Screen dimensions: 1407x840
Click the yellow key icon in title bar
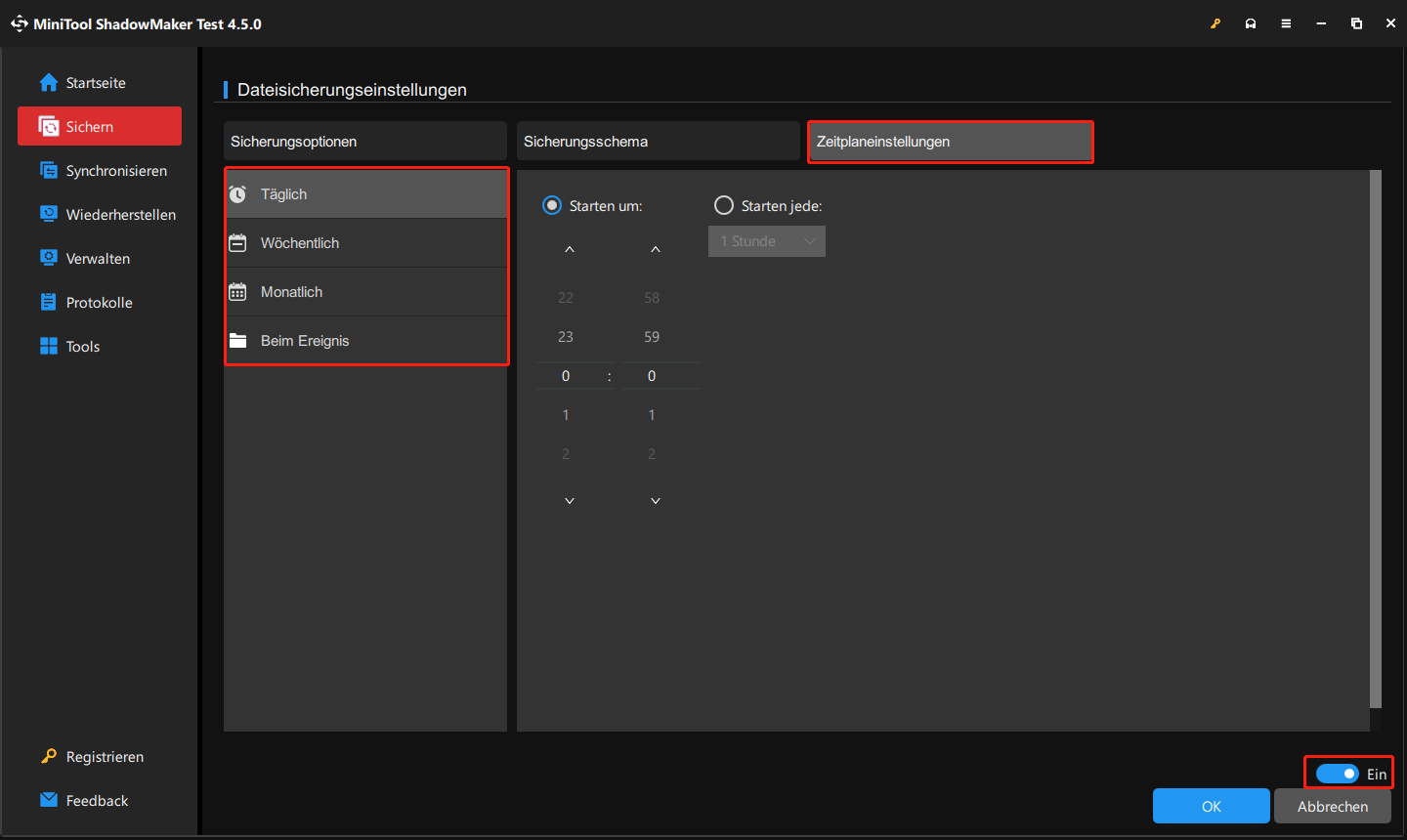tap(1215, 23)
